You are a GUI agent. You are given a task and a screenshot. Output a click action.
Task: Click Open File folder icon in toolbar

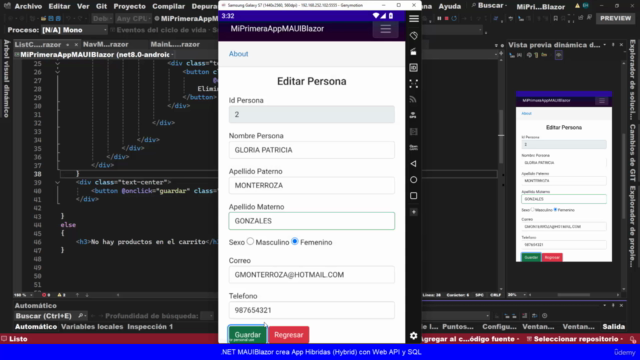click(x=43, y=19)
